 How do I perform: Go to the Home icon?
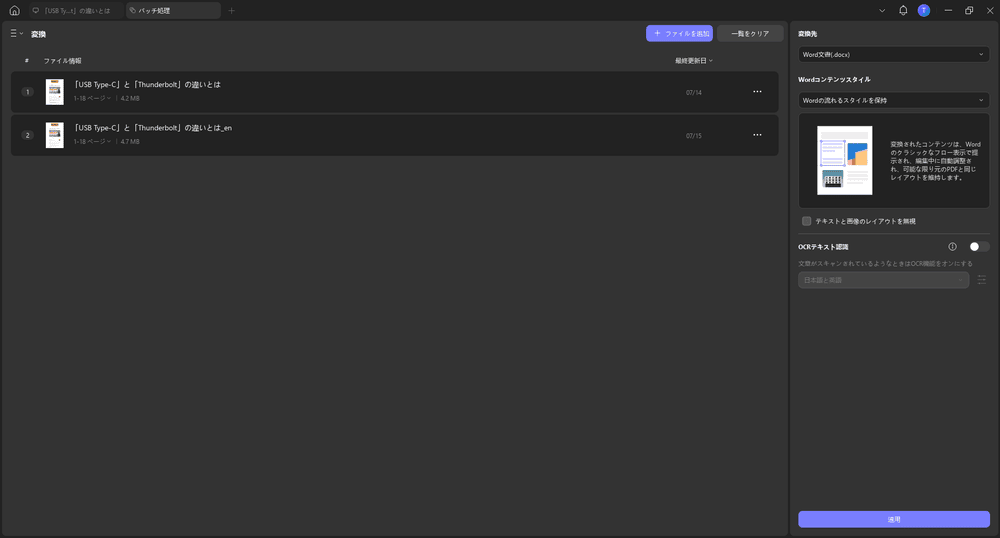pos(14,10)
